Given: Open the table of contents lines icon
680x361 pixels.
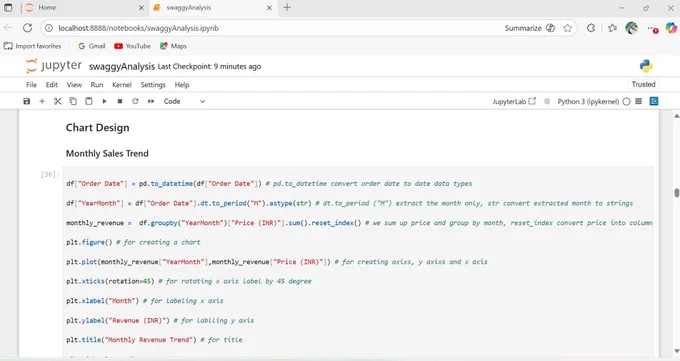Looking at the screenshot, I should 638,101.
